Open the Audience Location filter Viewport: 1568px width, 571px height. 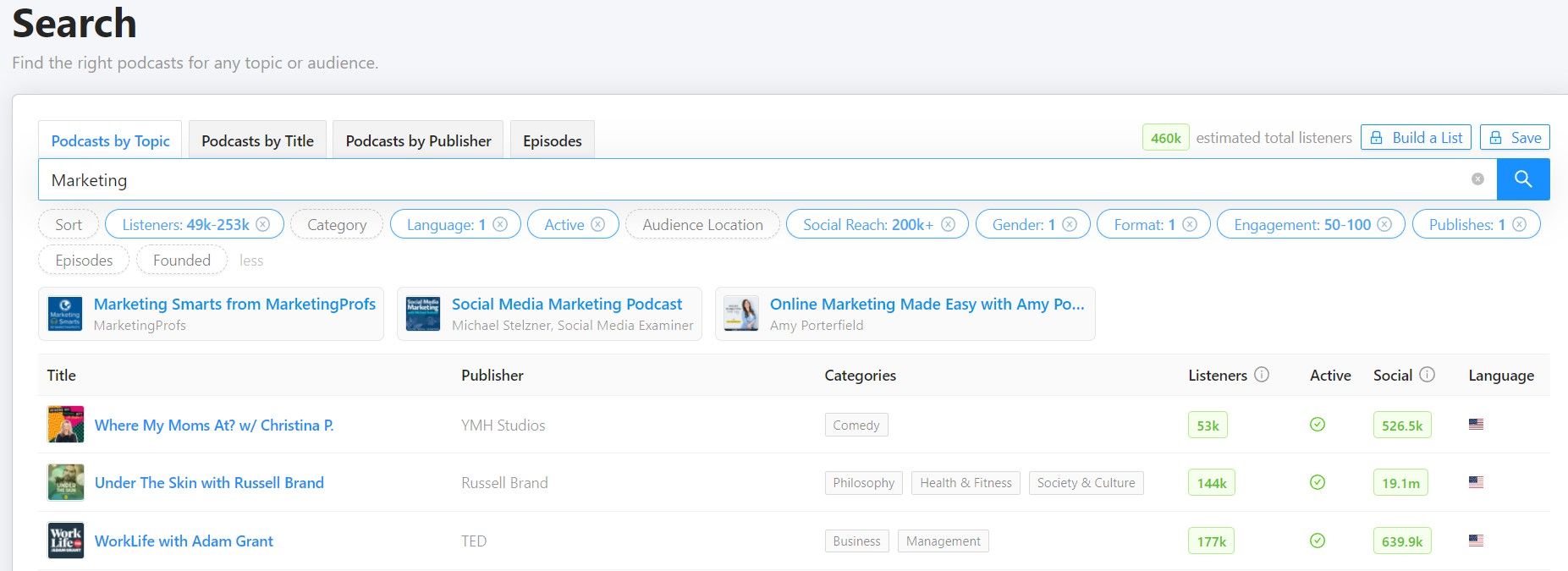(x=702, y=224)
